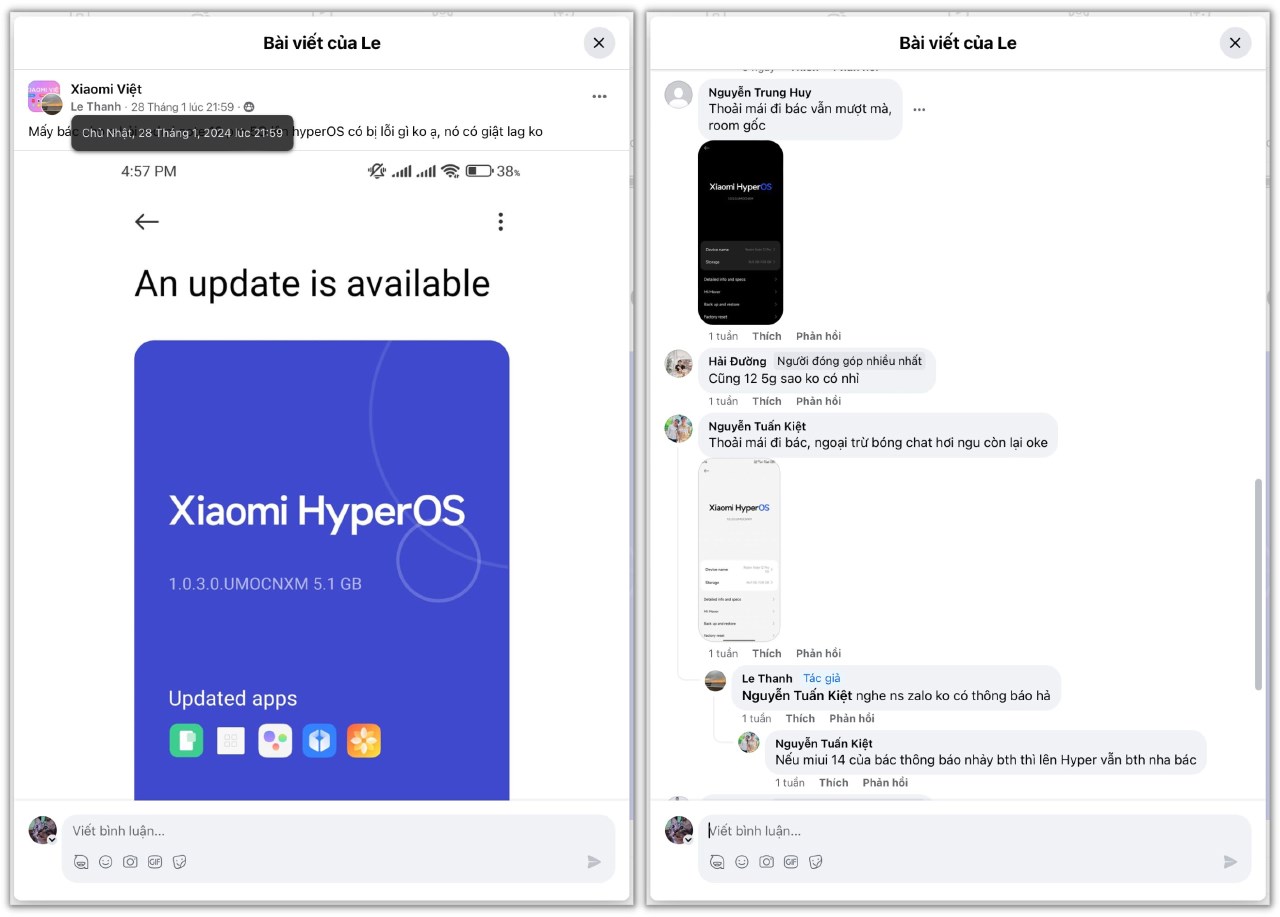Add GIF in left comment box
Viewport: 1280px width, 917px height.
(x=155, y=862)
